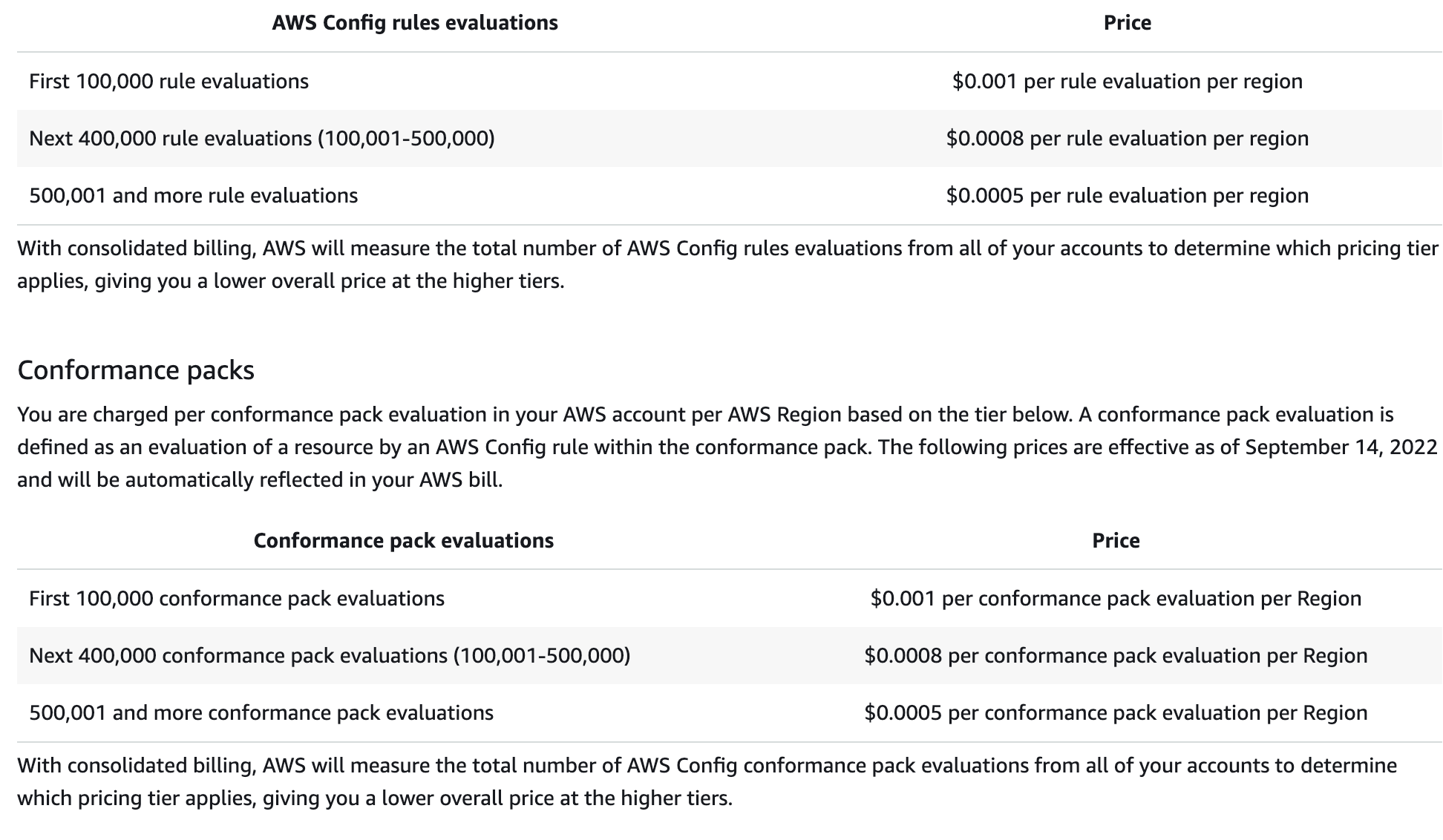
Task: Click the '$0.001 per rule evaluation per region' price
Action: tap(1127, 81)
